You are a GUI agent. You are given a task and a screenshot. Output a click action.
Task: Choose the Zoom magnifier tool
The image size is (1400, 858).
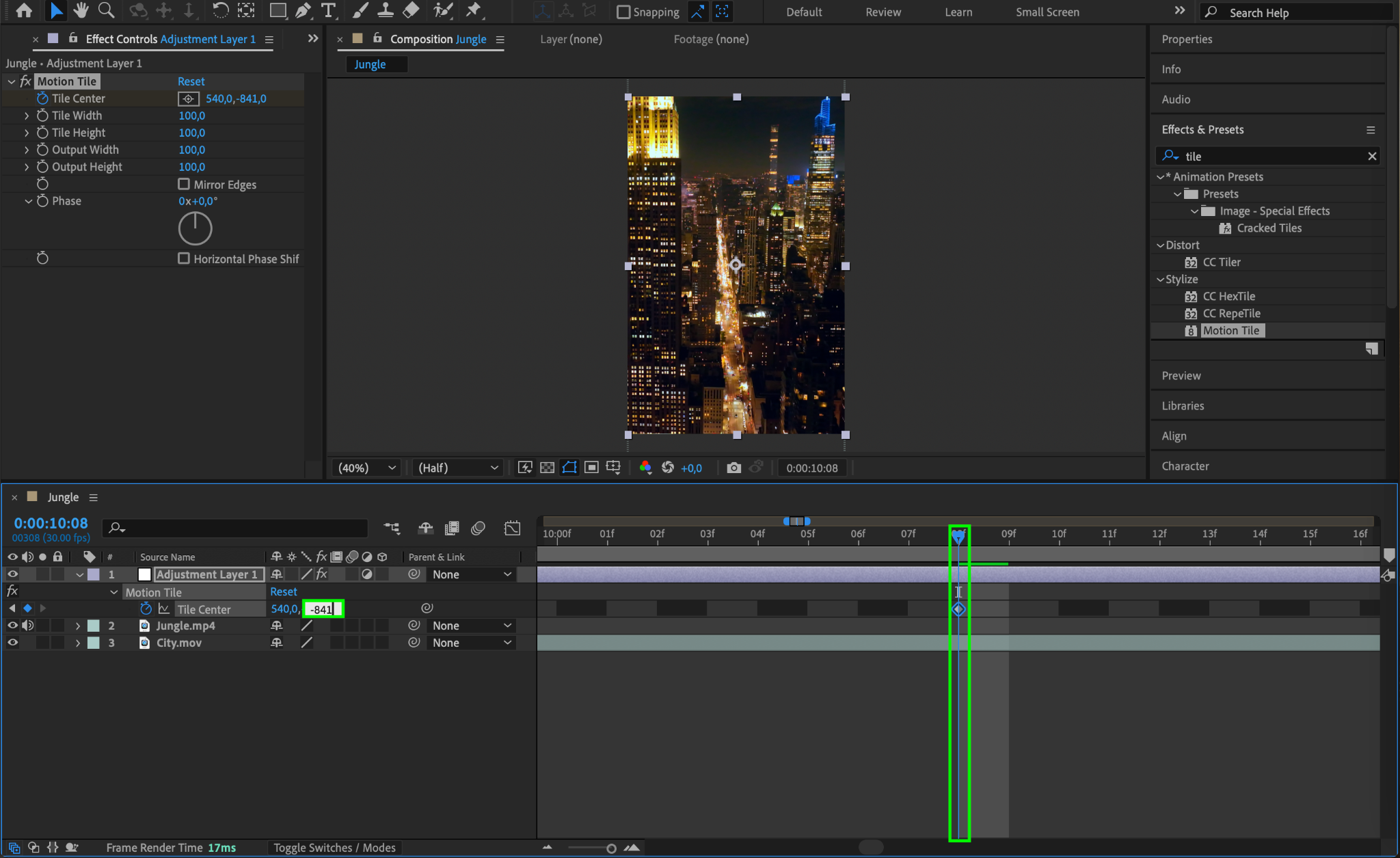click(x=106, y=10)
